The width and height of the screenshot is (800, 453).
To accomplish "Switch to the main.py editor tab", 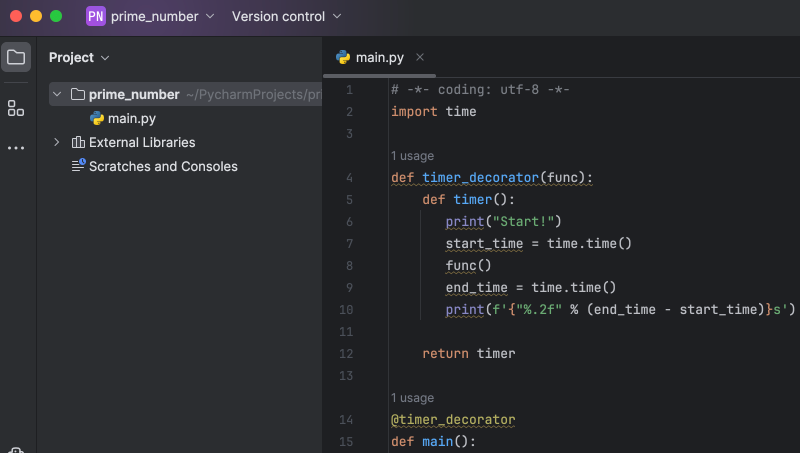I will point(380,58).
